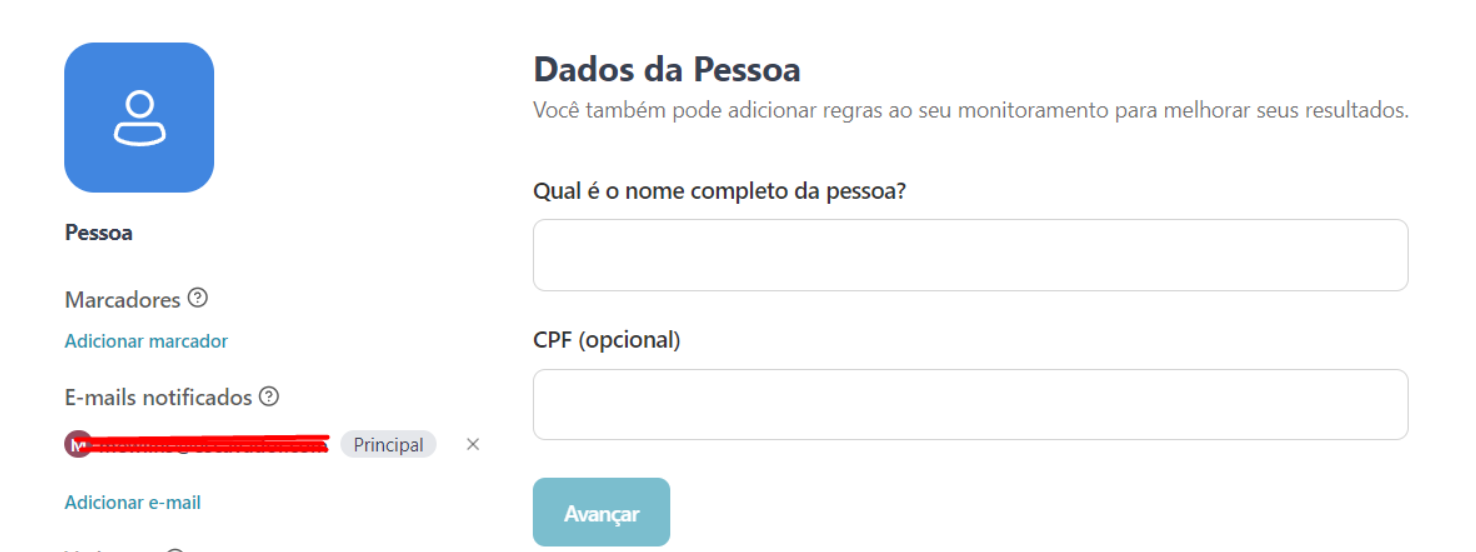The width and height of the screenshot is (1476, 552).
Task: Click the monitoring rules subtitle text
Action: (970, 110)
